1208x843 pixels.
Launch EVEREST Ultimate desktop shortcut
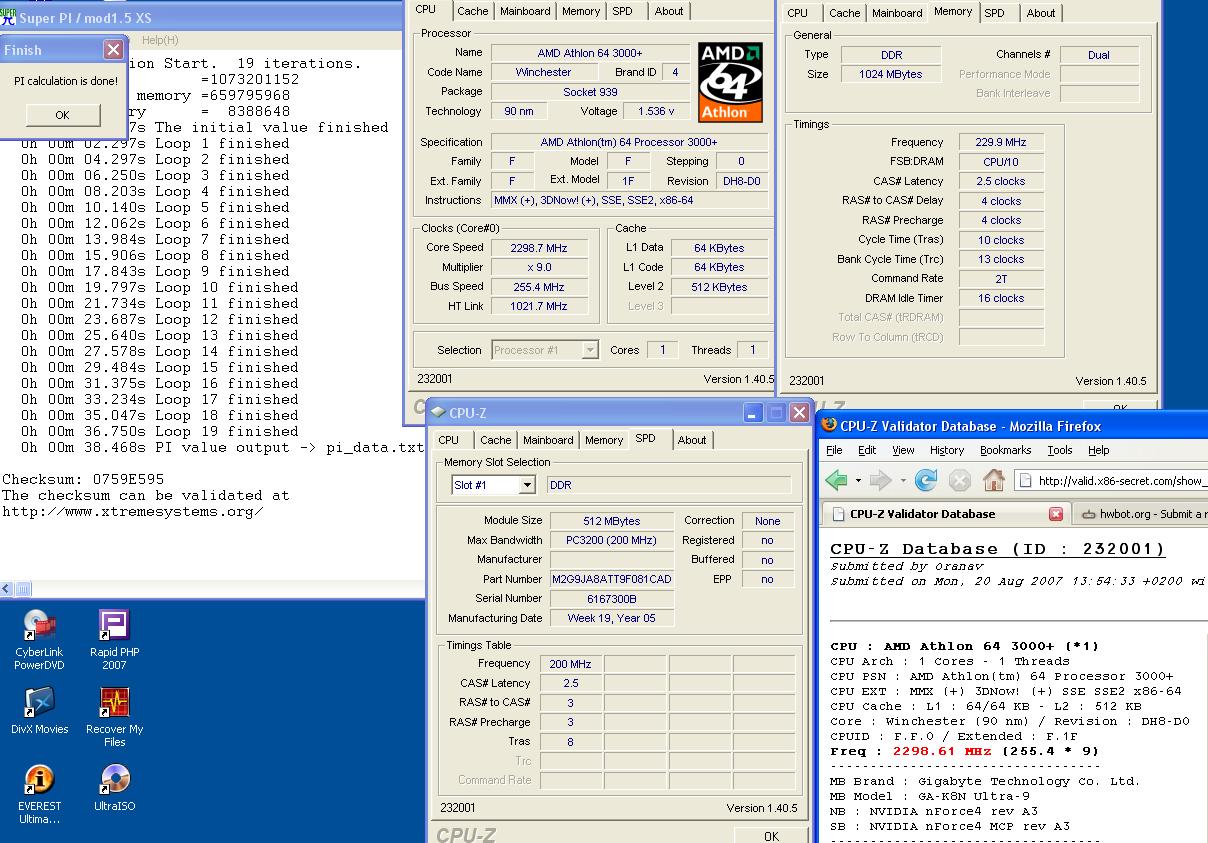pyautogui.click(x=39, y=795)
